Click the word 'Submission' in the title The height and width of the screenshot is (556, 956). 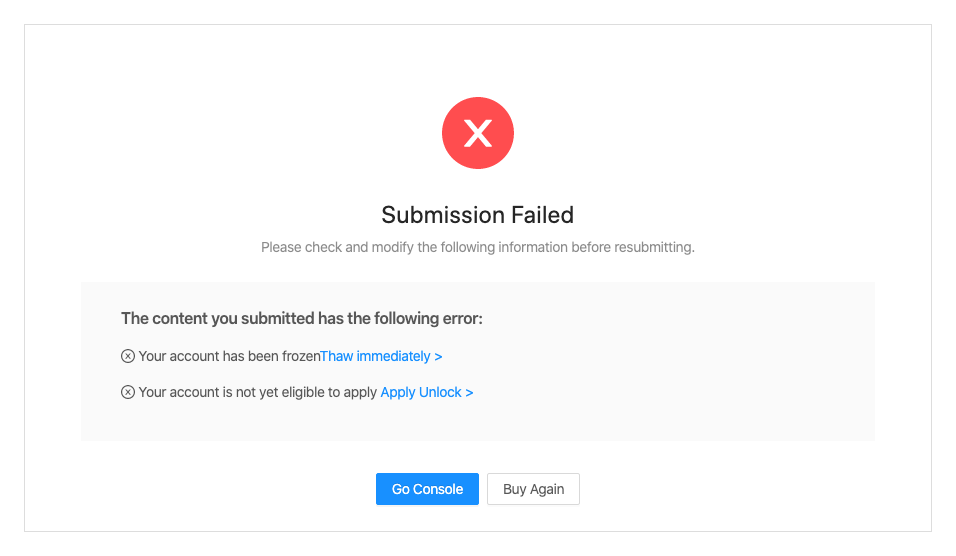pyautogui.click(x=442, y=215)
